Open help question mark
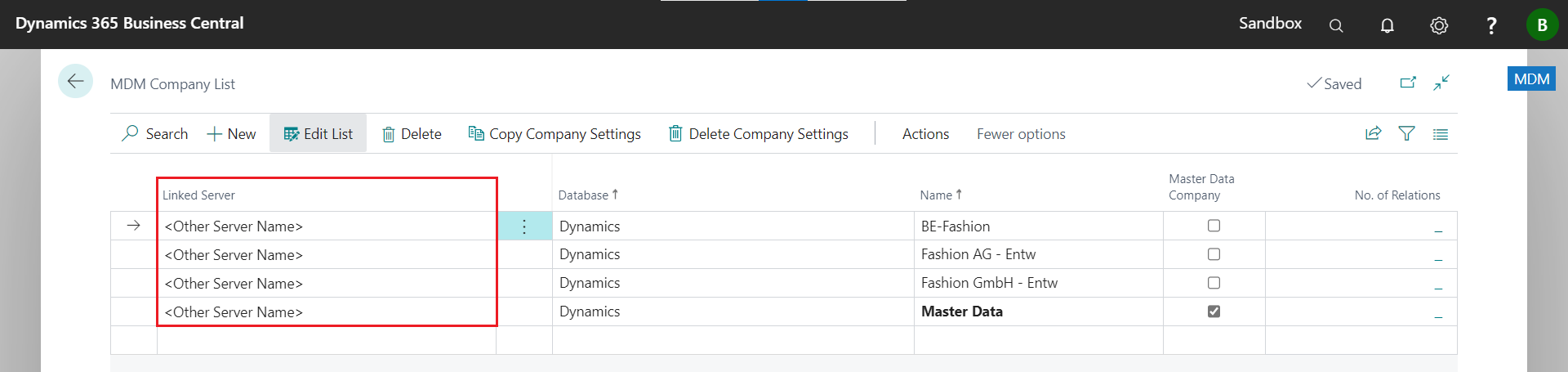This screenshot has height=372, width=1568. tap(1491, 25)
